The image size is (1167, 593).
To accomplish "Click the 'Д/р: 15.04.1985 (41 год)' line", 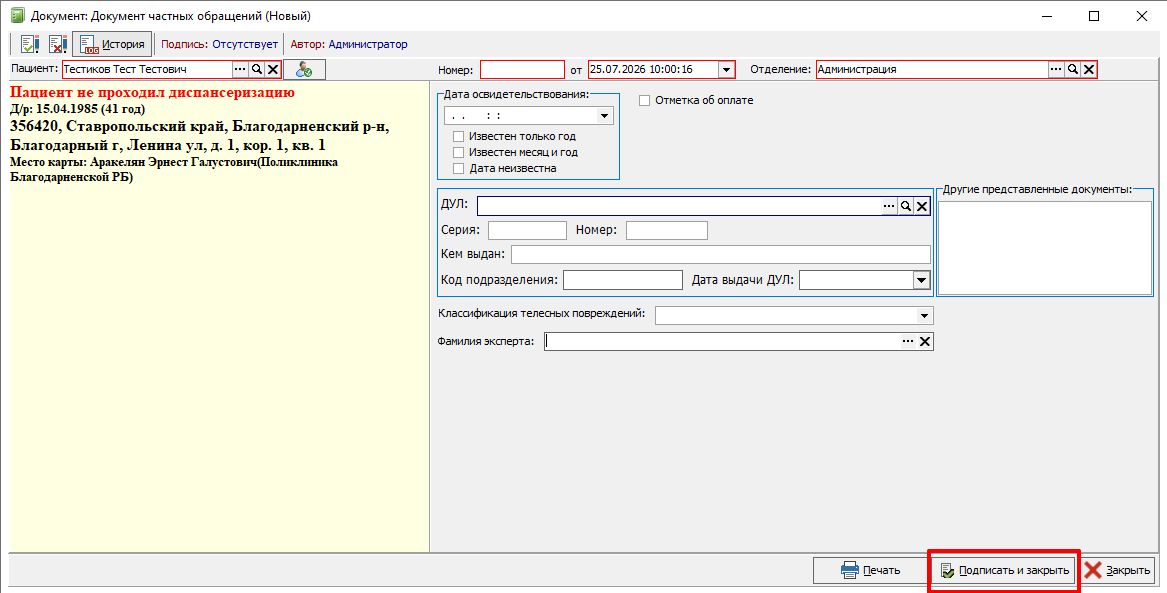I will pyautogui.click(x=77, y=109).
